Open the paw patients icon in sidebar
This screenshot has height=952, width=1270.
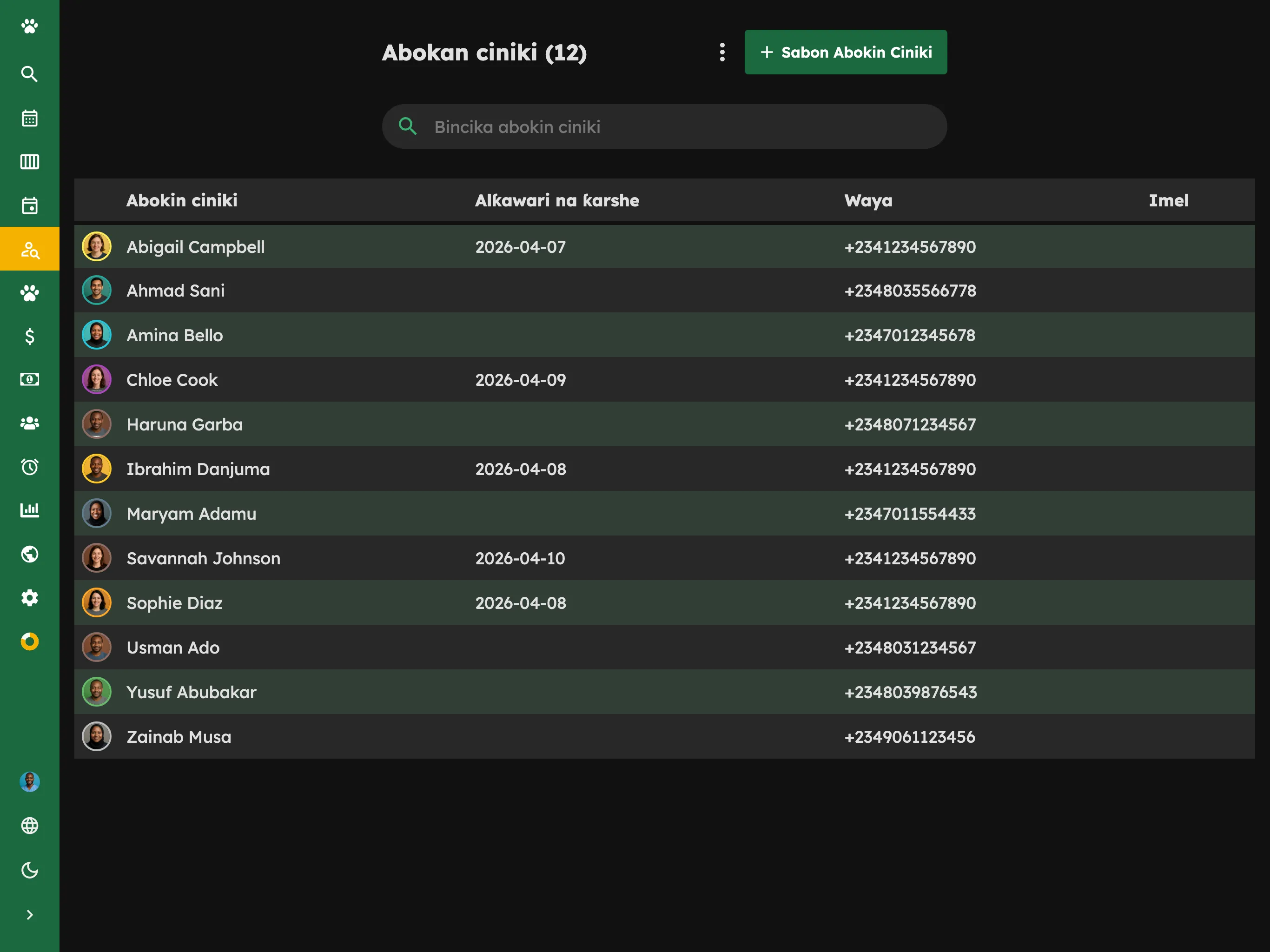(29, 293)
